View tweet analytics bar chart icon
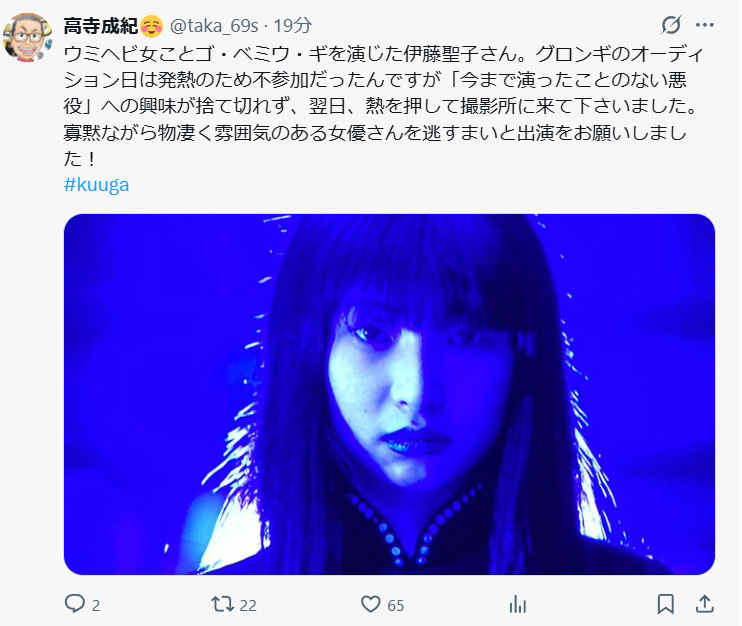 click(x=518, y=605)
